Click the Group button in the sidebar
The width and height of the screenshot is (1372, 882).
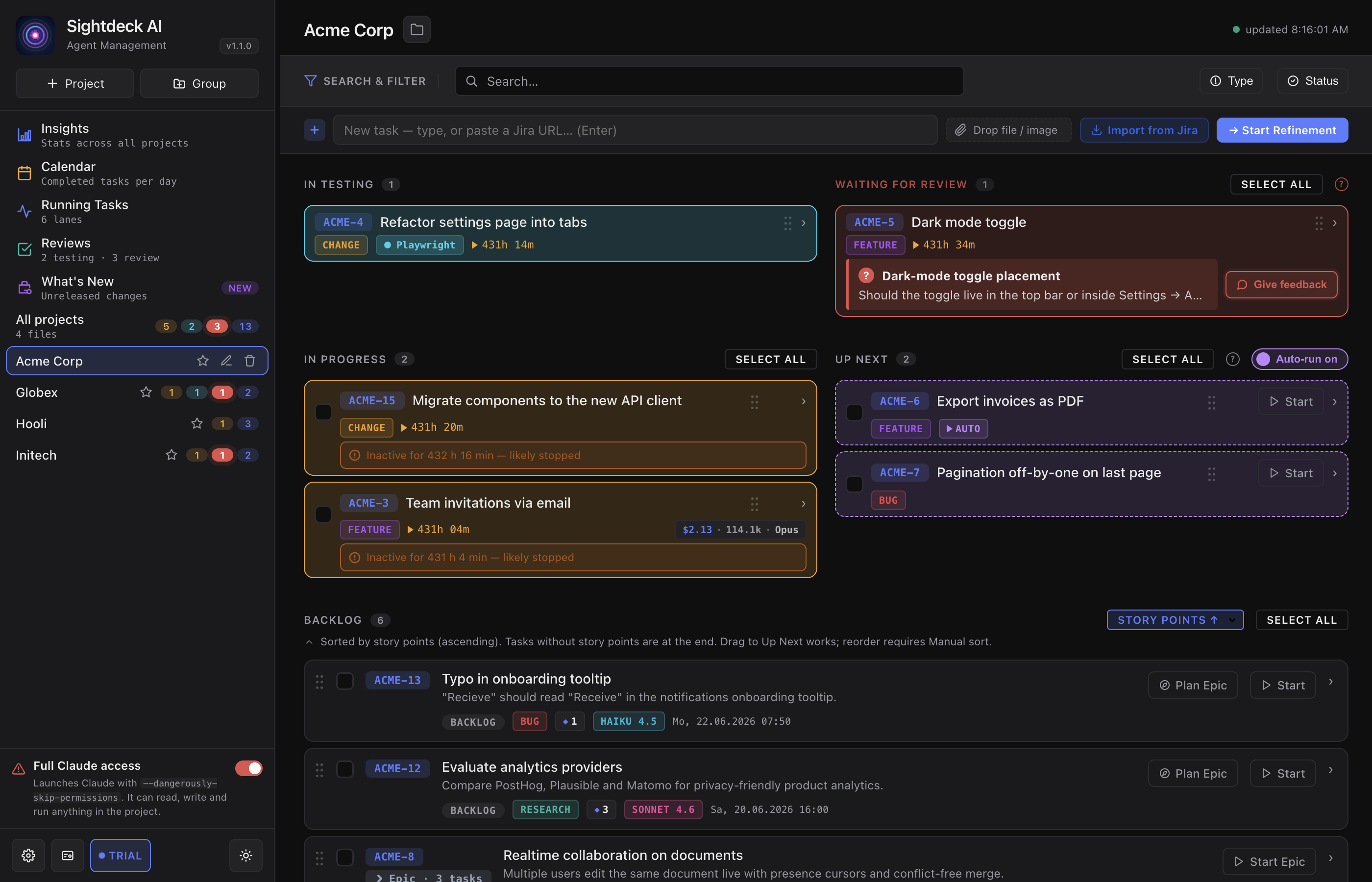199,84
